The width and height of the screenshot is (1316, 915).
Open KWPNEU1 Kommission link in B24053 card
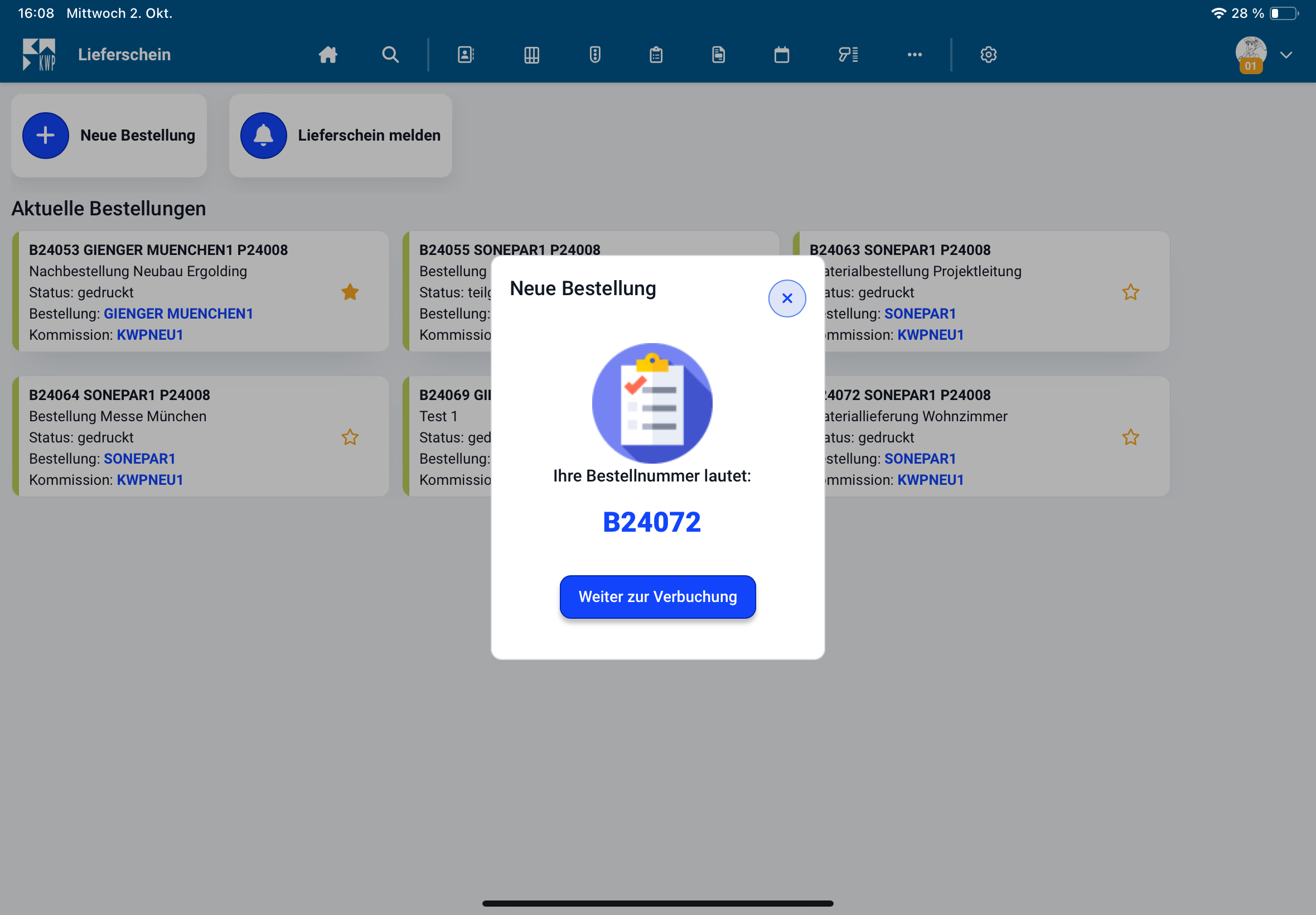tap(150, 335)
